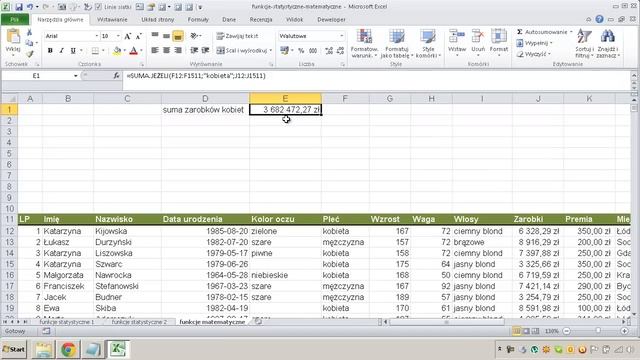
Task: Click the thousands separator (000) icon
Action: [x=313, y=51]
